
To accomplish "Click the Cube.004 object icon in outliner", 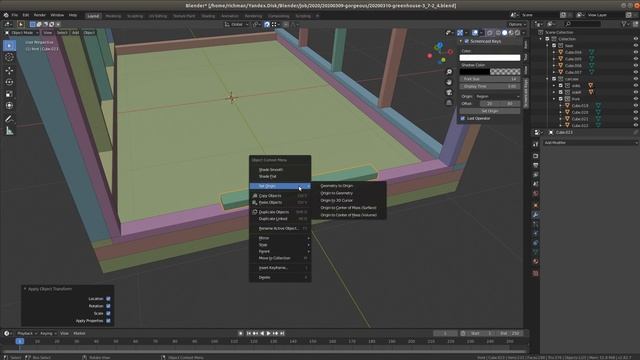I will 561,52.
